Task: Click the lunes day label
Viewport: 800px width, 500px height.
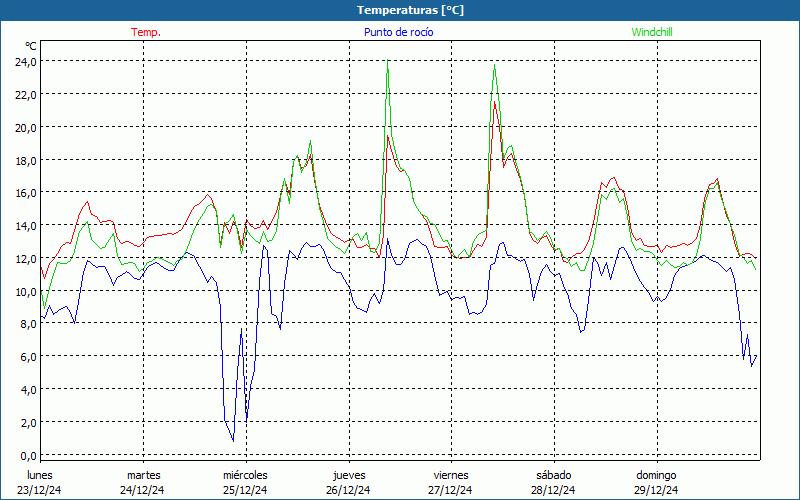Action: click(40, 475)
